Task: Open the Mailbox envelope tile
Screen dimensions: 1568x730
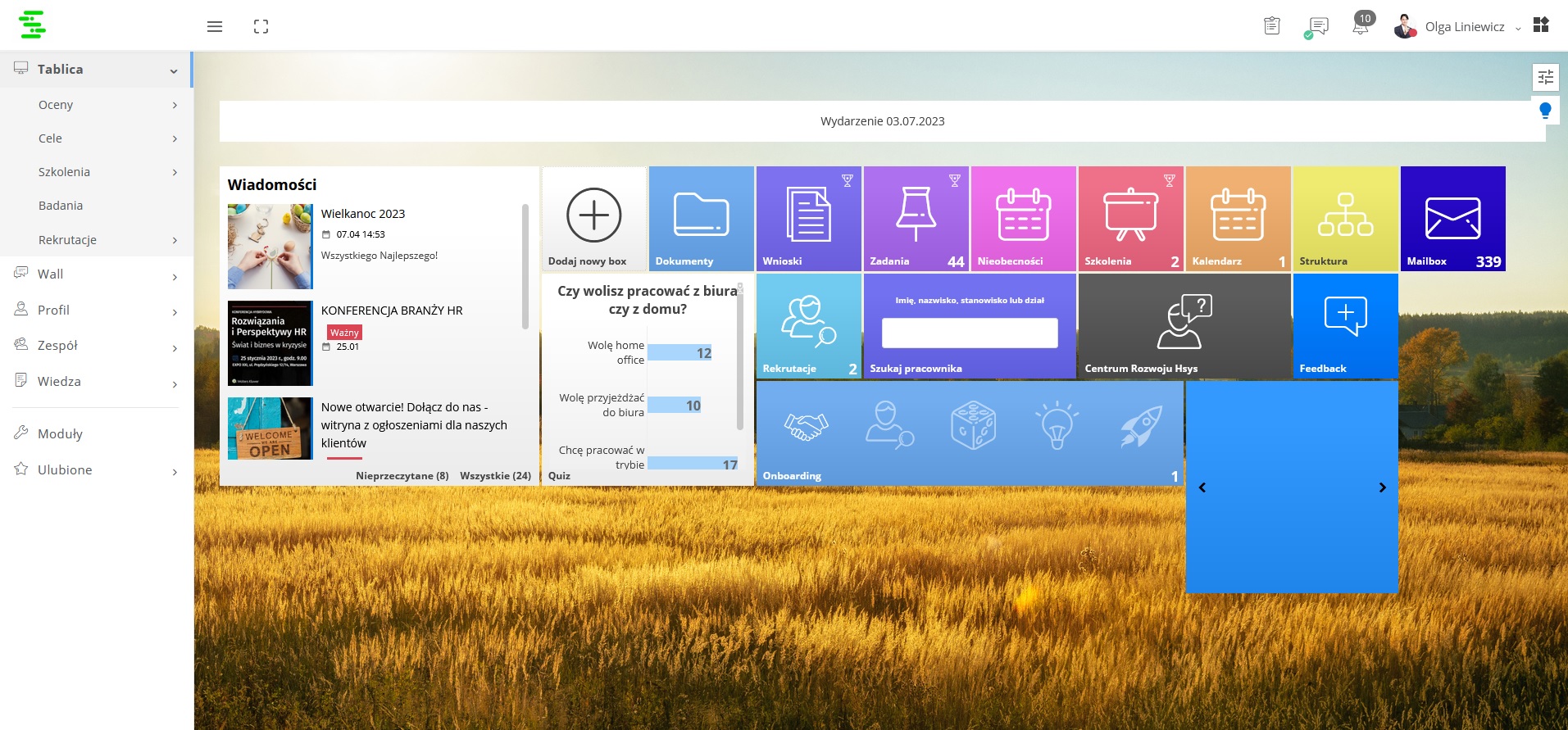Action: (1452, 219)
